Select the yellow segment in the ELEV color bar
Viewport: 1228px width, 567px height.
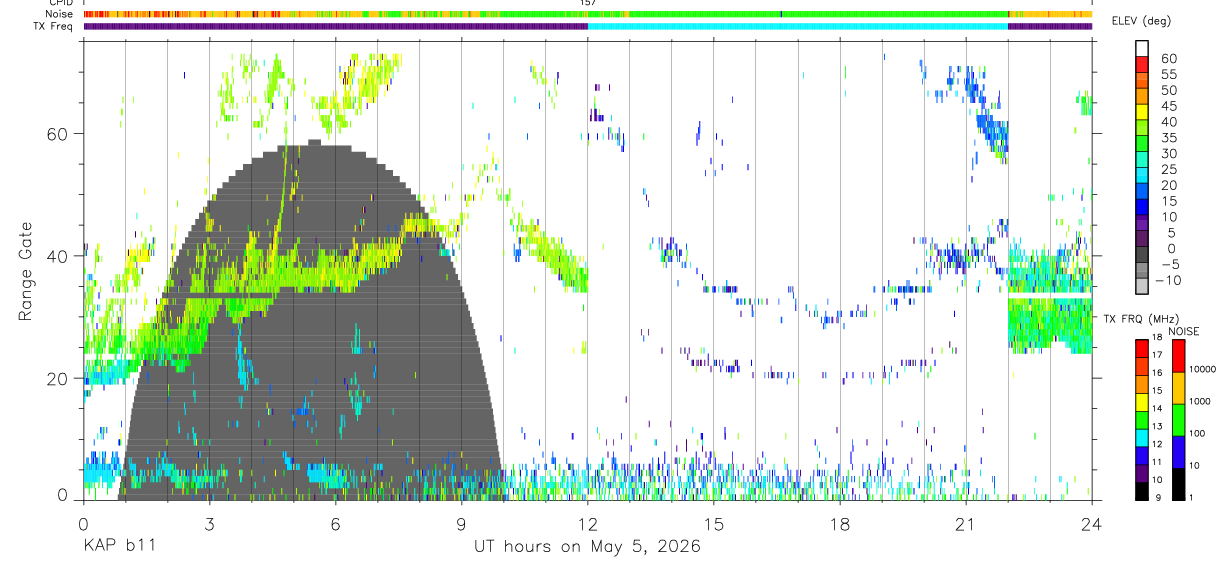point(1142,113)
